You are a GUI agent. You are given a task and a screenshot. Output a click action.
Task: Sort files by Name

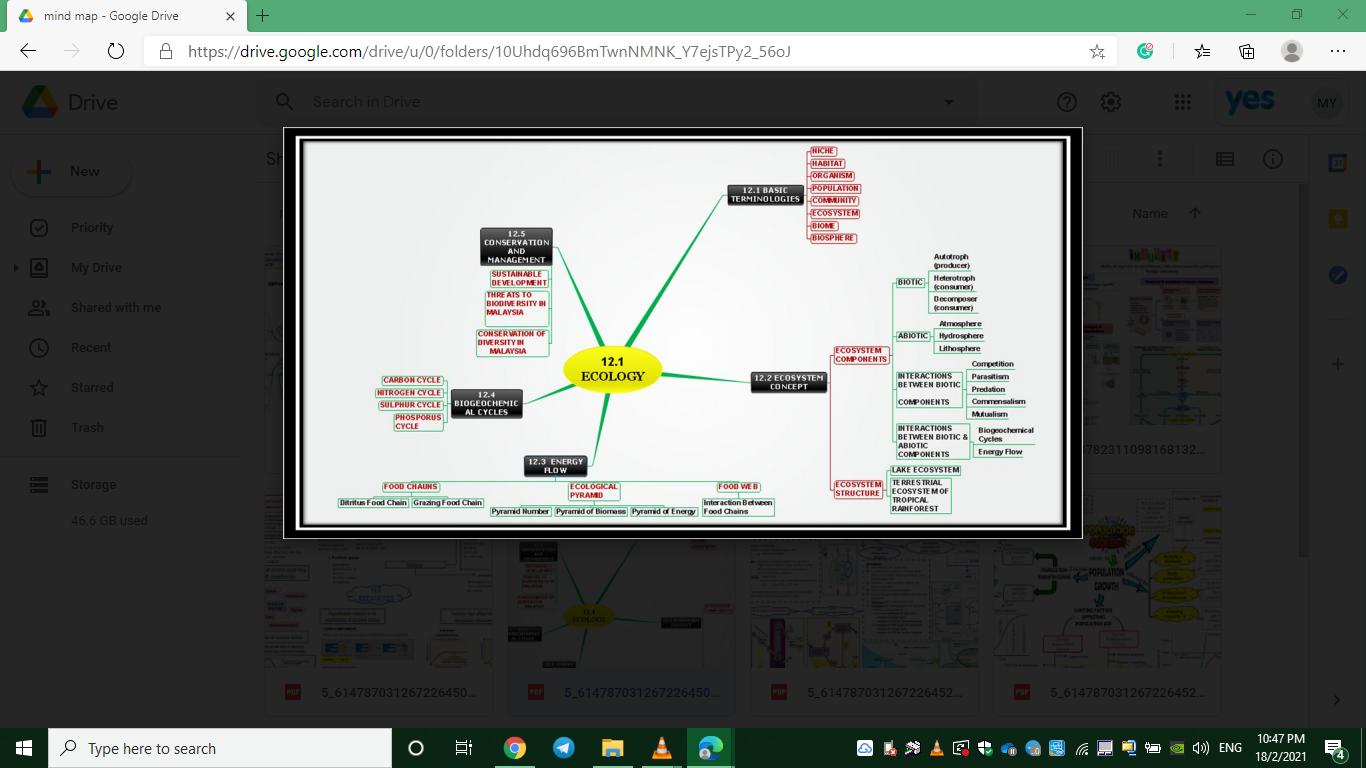(1150, 213)
